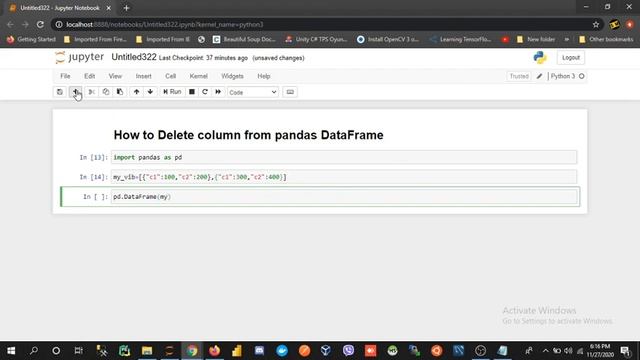Open Firefox from the taskbar
The image size is (640, 360).
coord(214,351)
